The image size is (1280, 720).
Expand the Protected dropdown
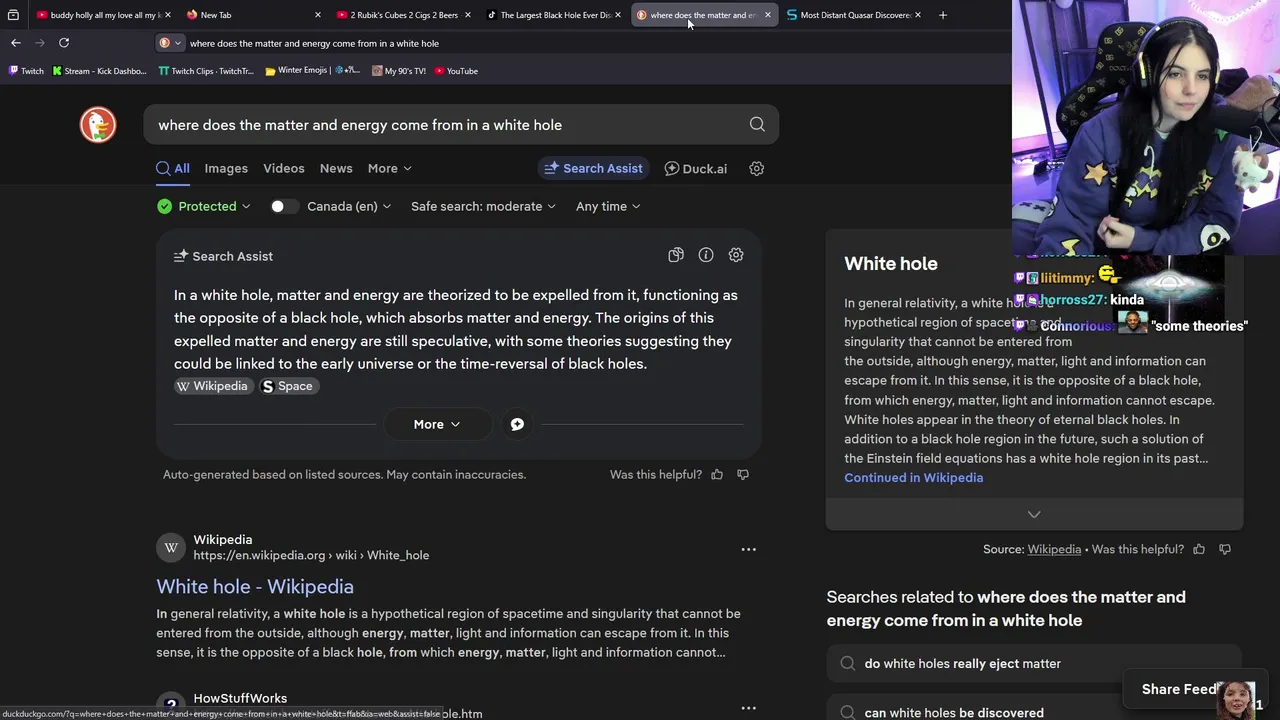pos(204,206)
